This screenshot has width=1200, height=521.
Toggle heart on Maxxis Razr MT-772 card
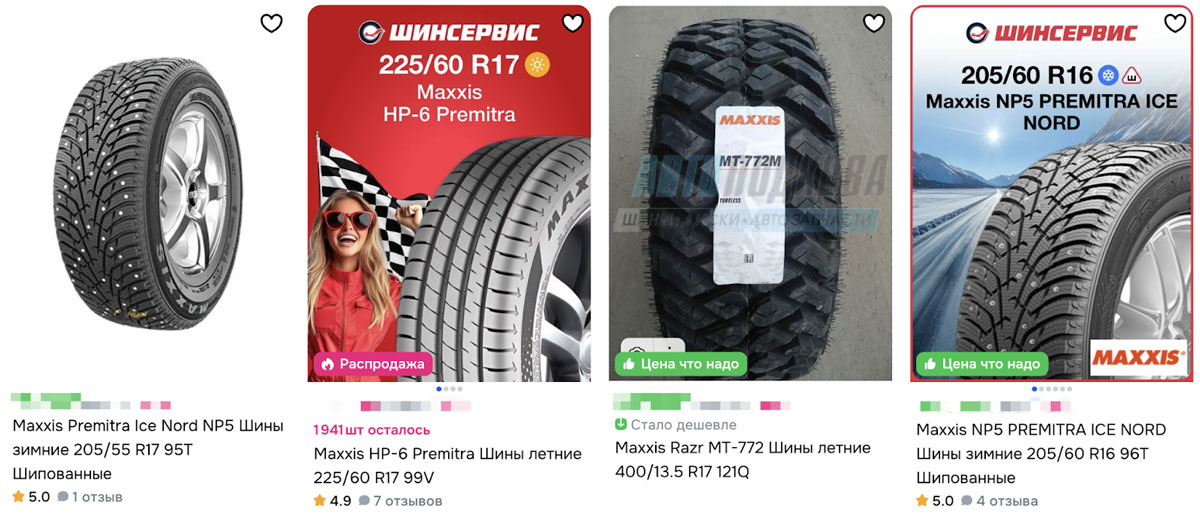(874, 23)
